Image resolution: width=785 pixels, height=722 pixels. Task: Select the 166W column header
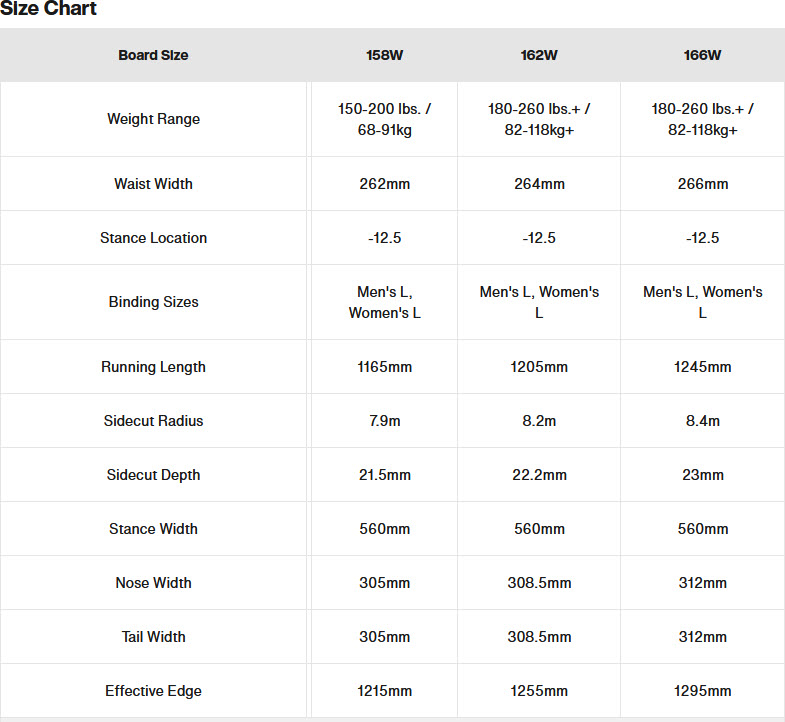(x=702, y=55)
